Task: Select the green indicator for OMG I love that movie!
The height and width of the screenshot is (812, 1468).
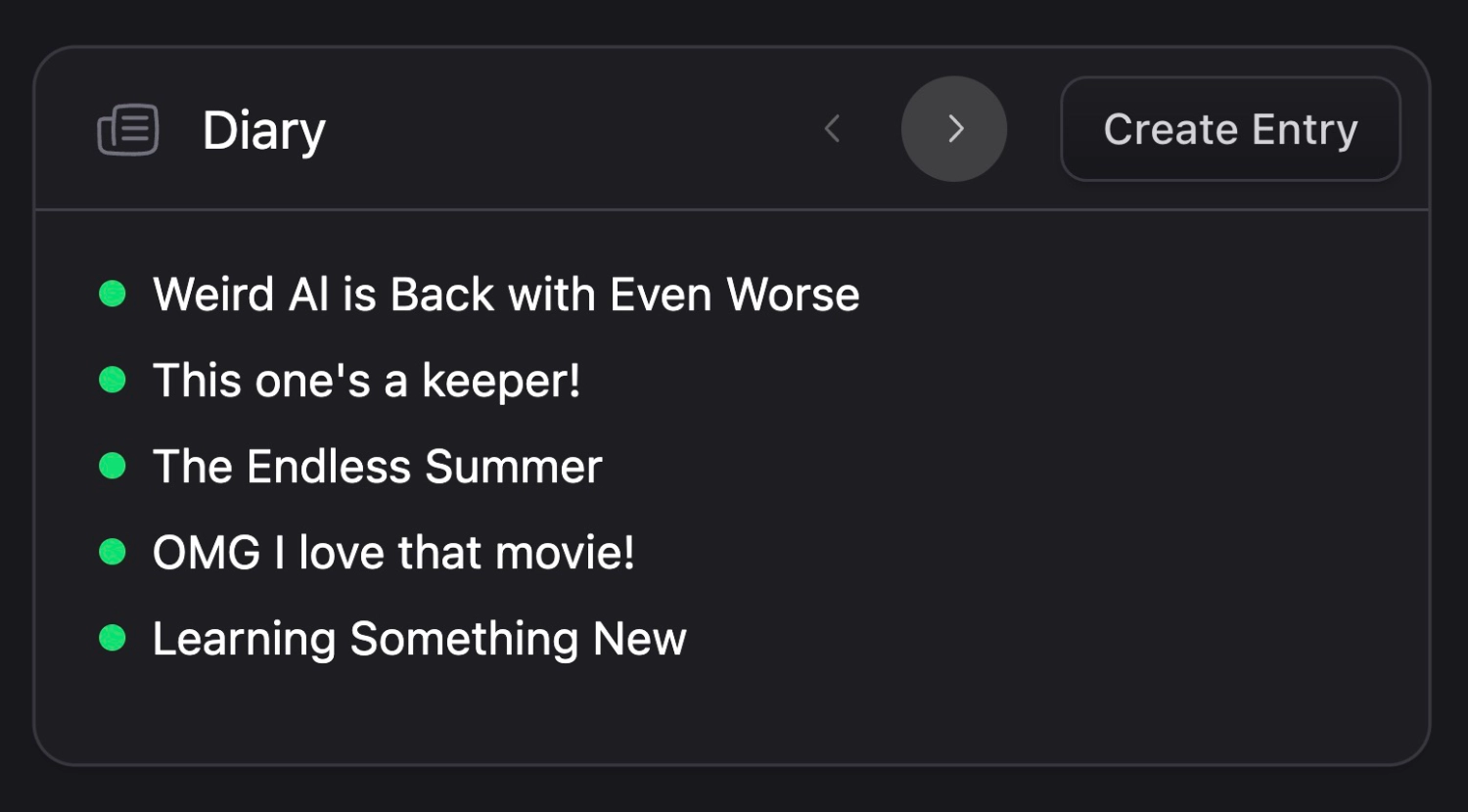Action: [x=113, y=552]
